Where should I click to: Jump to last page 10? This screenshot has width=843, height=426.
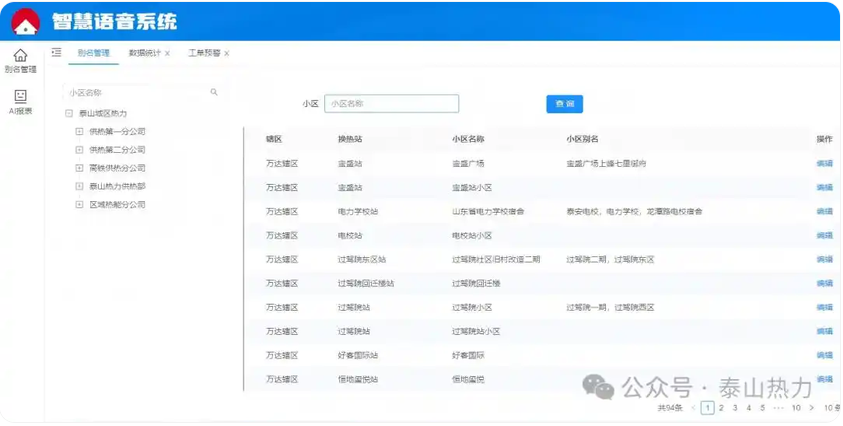pos(796,408)
